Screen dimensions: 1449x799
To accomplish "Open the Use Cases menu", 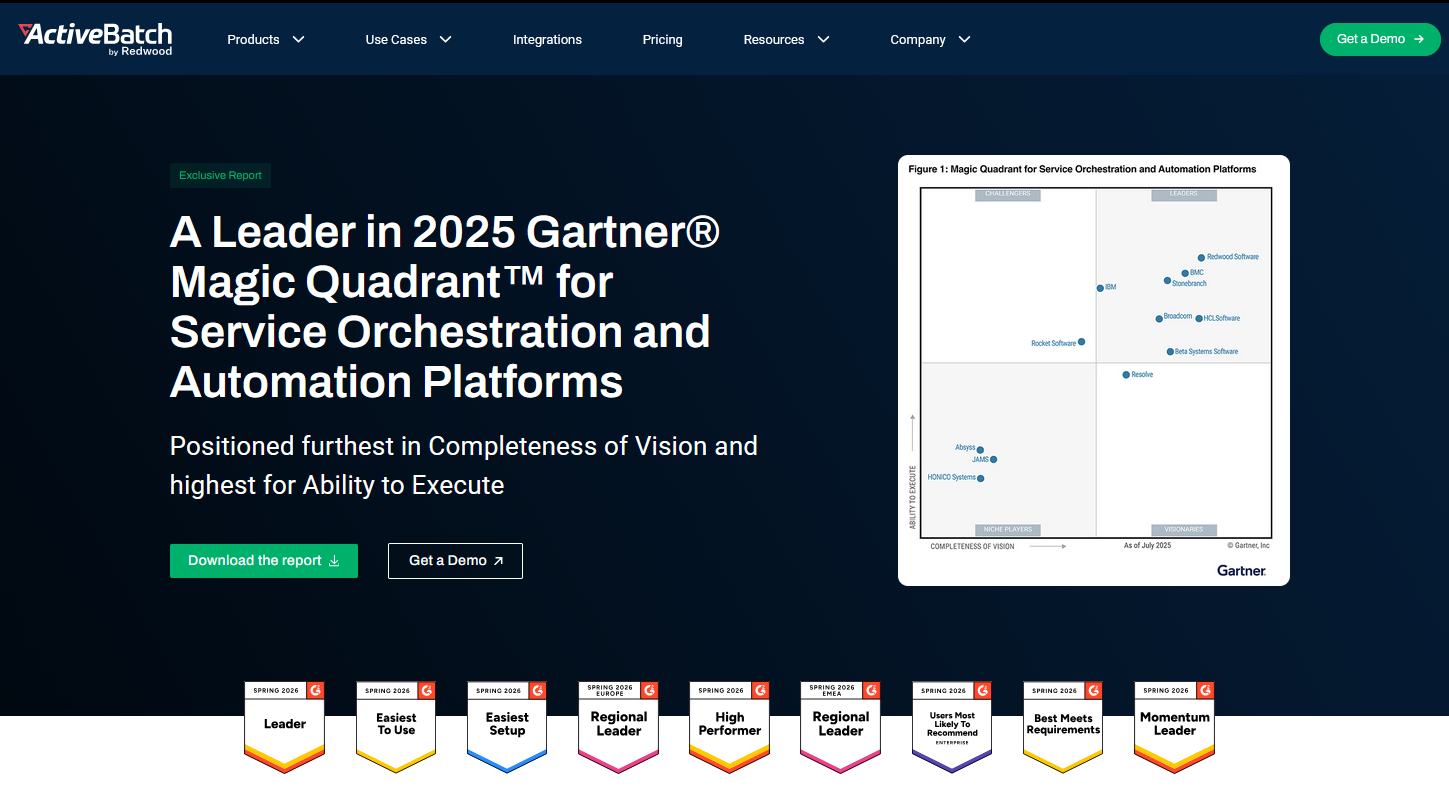I will coord(396,40).
